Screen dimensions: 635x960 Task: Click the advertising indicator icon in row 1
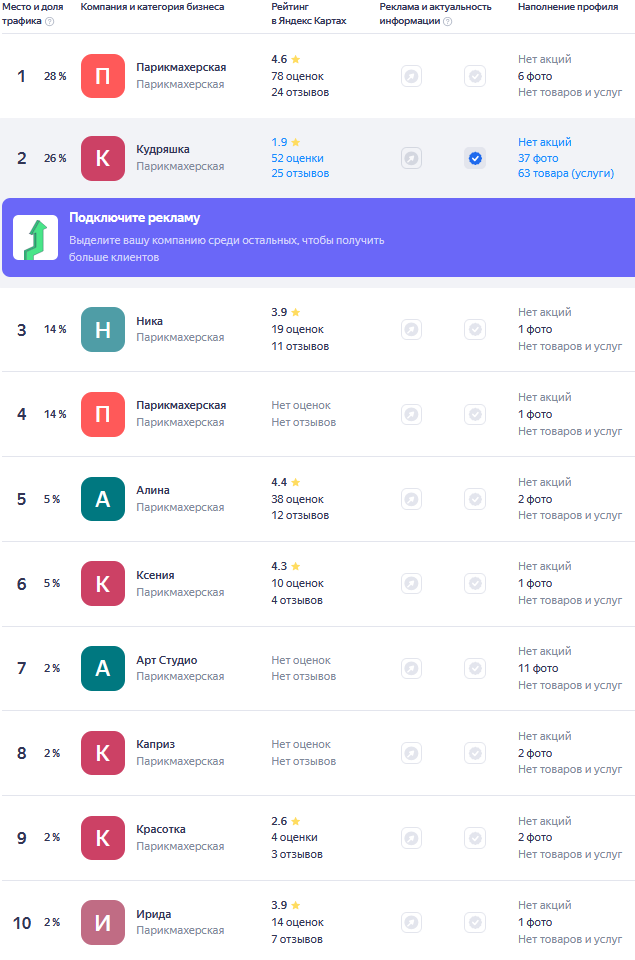coord(411,76)
